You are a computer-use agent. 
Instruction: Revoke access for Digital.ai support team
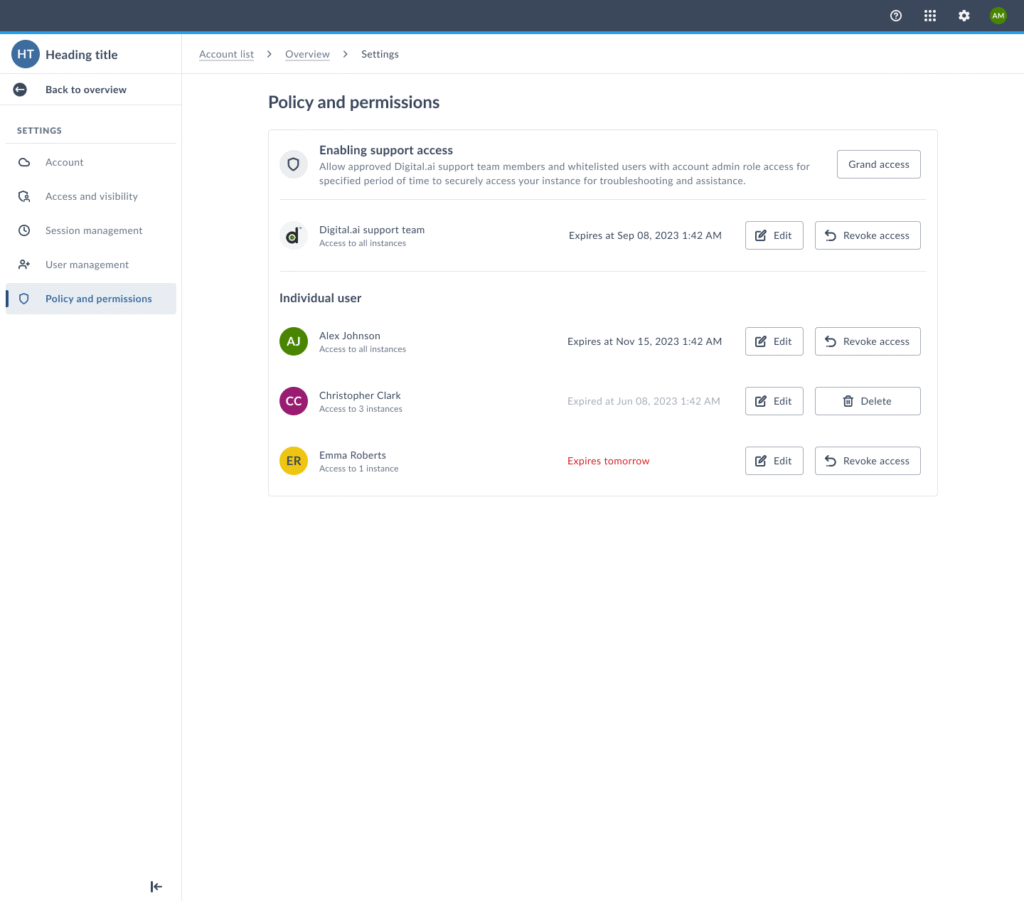pyautogui.click(x=867, y=236)
